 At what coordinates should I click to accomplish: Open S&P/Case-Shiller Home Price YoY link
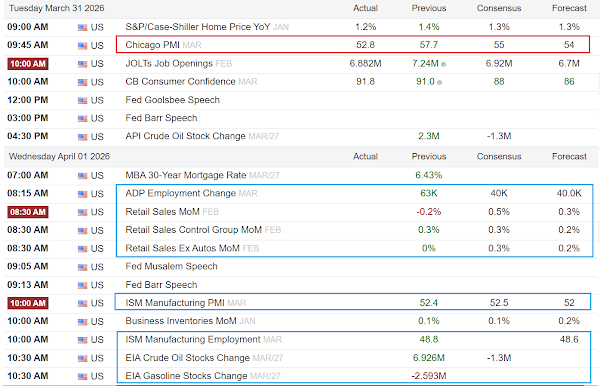coord(198,27)
